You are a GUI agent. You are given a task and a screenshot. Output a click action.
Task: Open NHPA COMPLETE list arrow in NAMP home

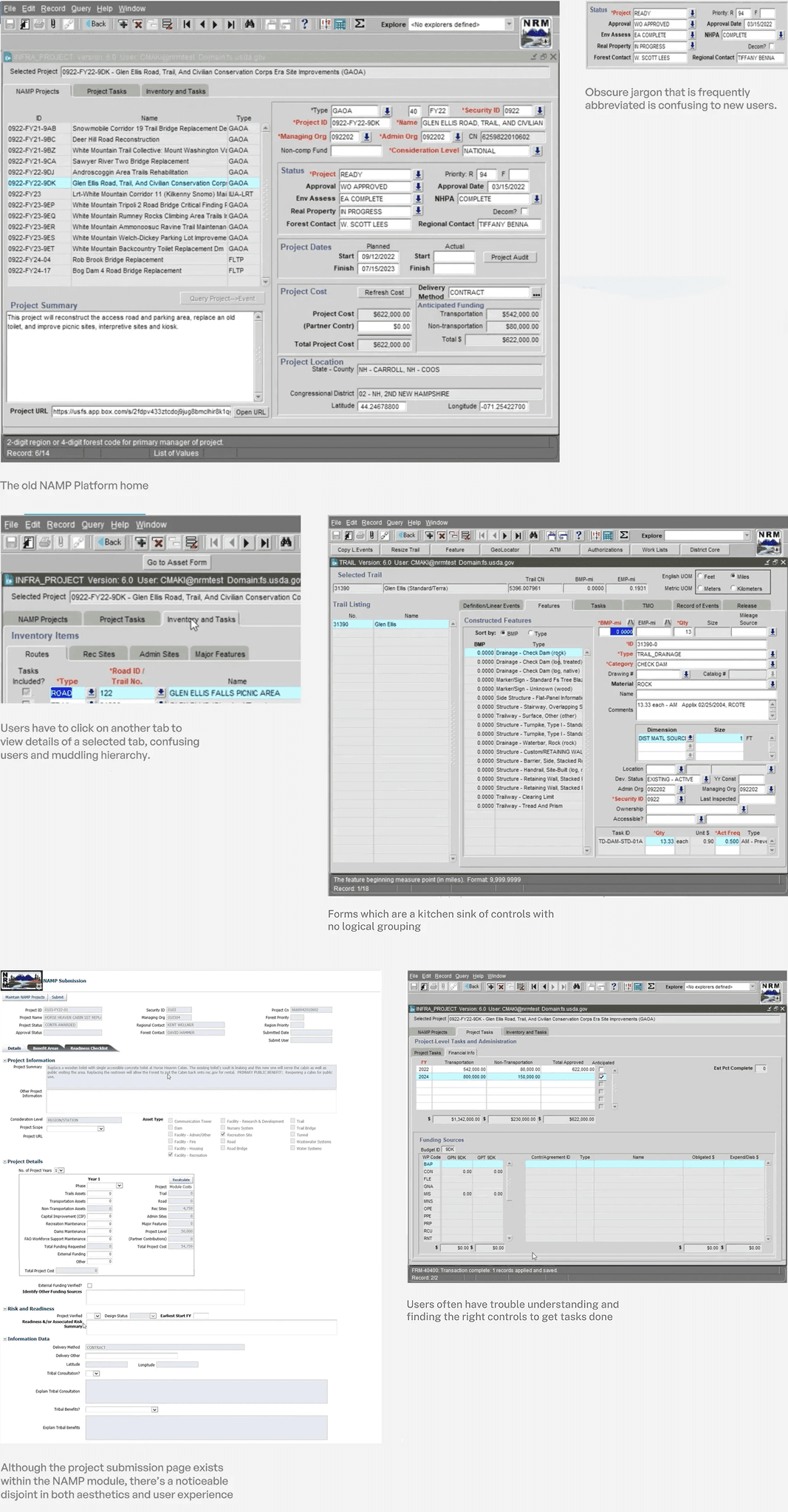tap(537, 199)
